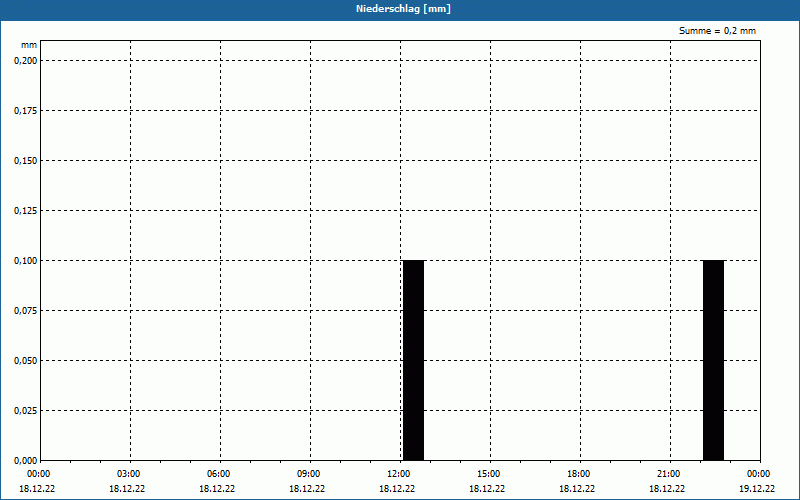Click the precipitation bar after 21:00
The width and height of the screenshot is (800, 500).
click(713, 360)
